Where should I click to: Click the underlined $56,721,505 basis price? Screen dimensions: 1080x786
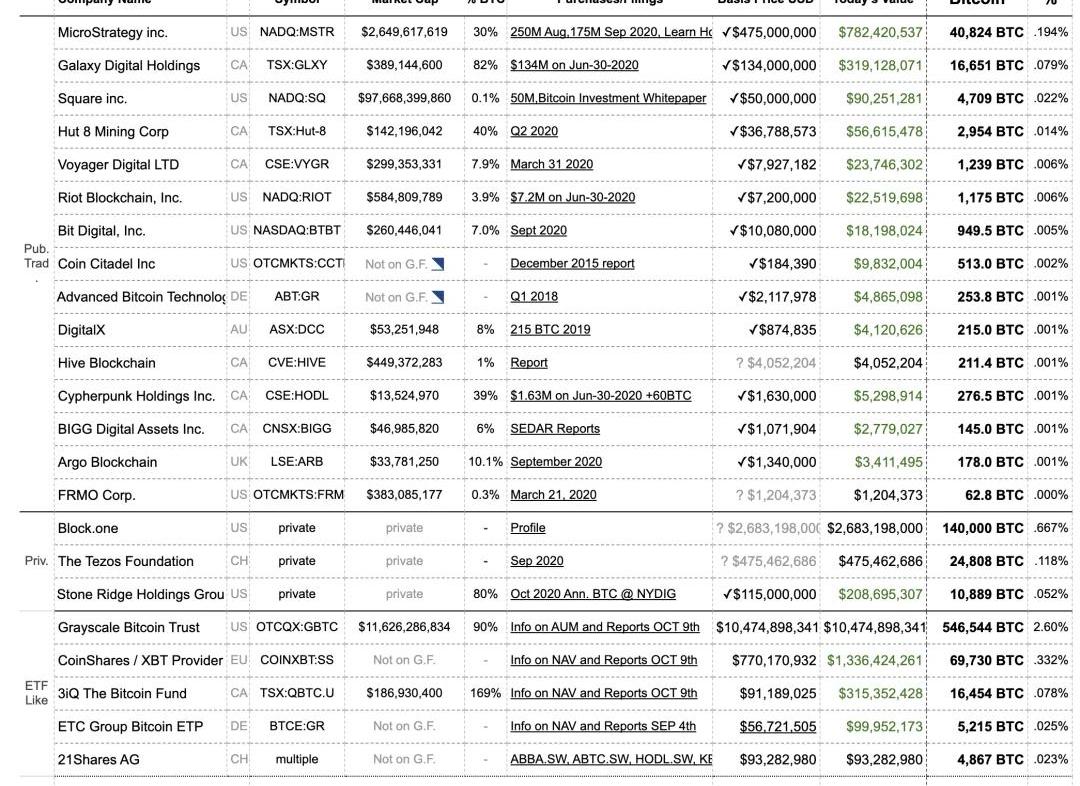click(x=778, y=727)
